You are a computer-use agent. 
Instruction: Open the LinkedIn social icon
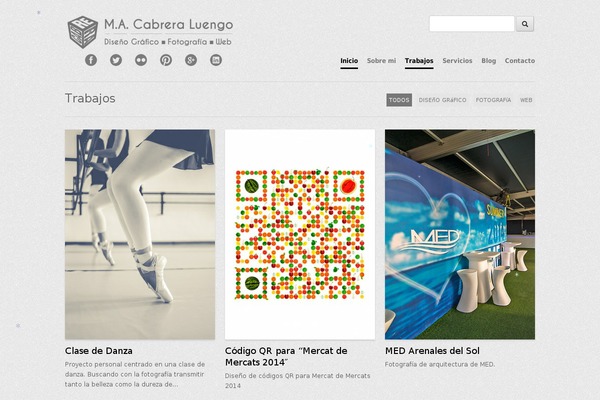pyautogui.click(x=216, y=60)
